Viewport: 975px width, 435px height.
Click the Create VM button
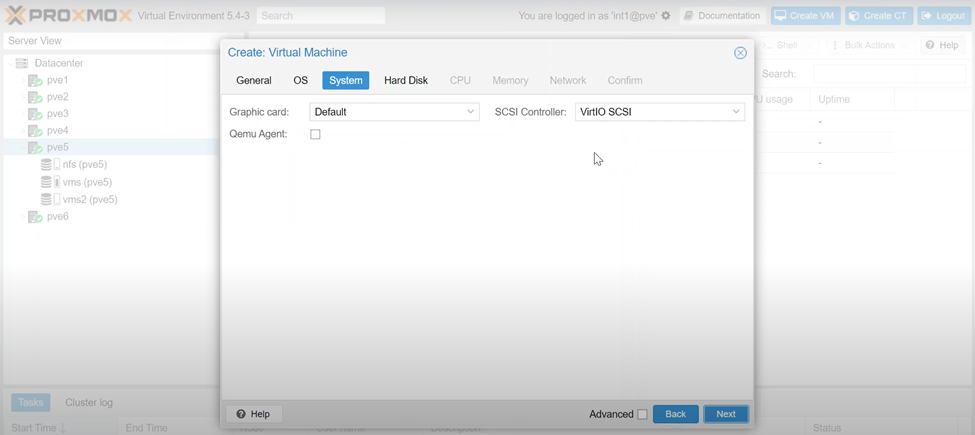(806, 16)
